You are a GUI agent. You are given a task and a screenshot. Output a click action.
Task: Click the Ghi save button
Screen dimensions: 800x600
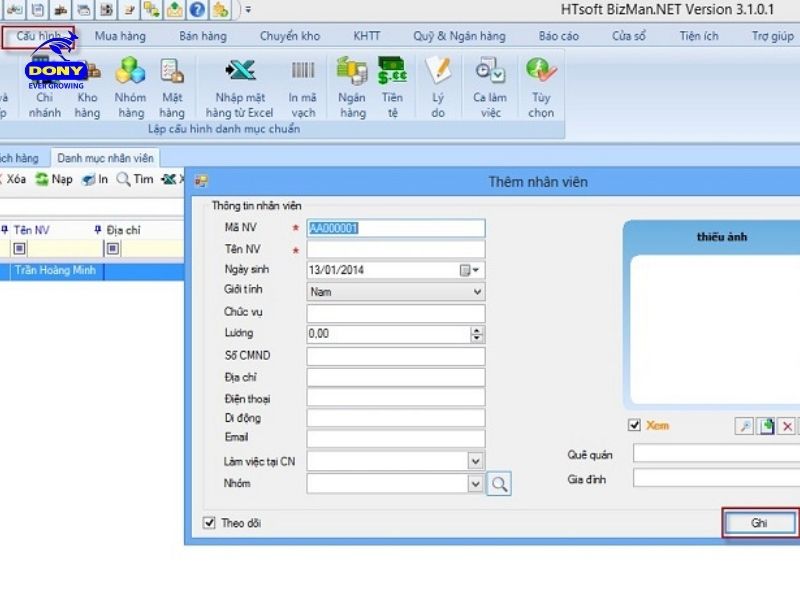(759, 523)
